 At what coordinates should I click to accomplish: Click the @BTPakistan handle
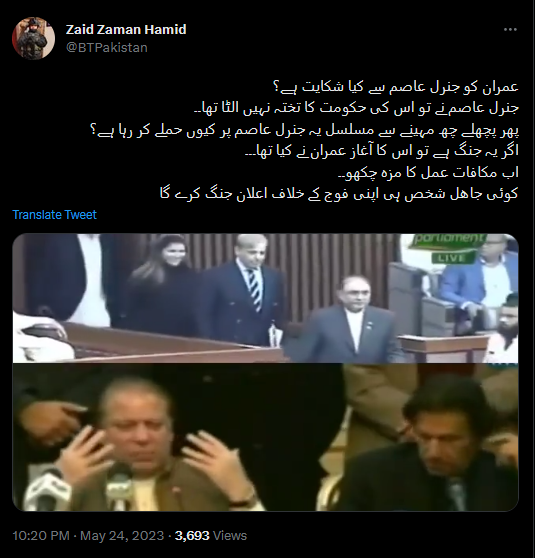107,48
